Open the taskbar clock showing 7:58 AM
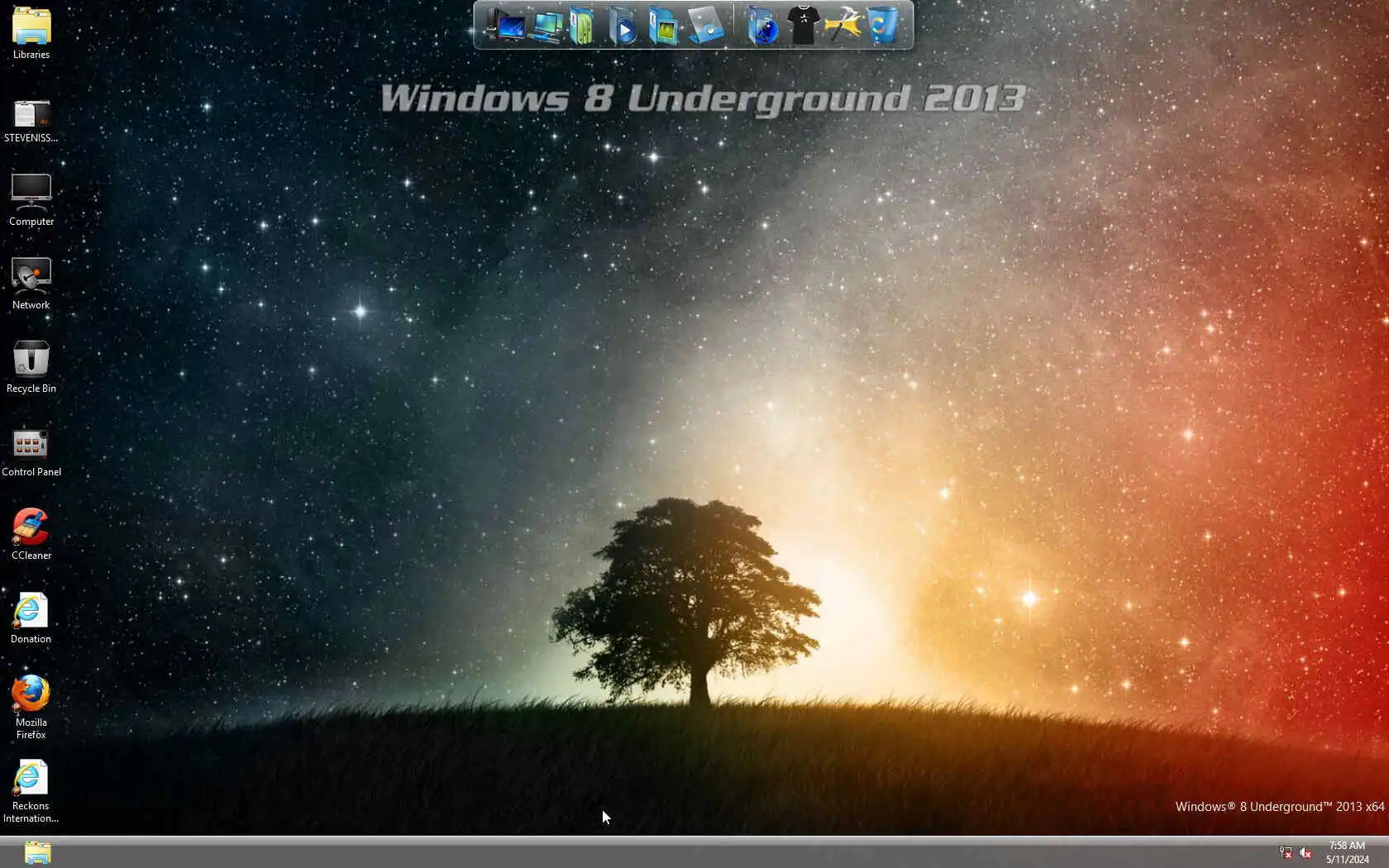The height and width of the screenshot is (868, 1389). tap(1347, 852)
